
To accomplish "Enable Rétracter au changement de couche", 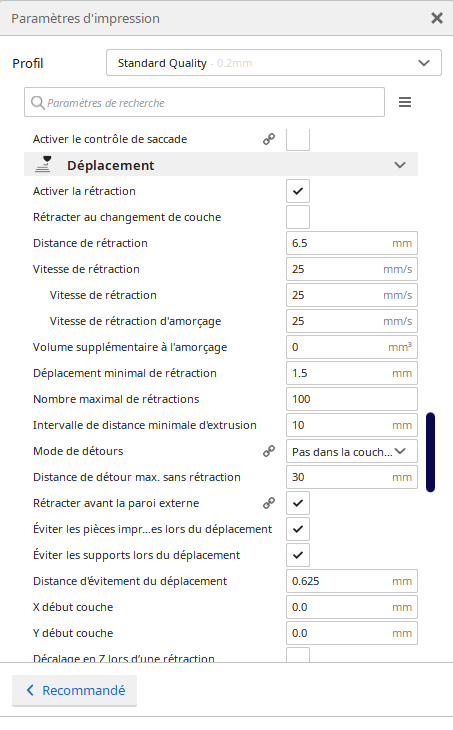I will pyautogui.click(x=298, y=217).
